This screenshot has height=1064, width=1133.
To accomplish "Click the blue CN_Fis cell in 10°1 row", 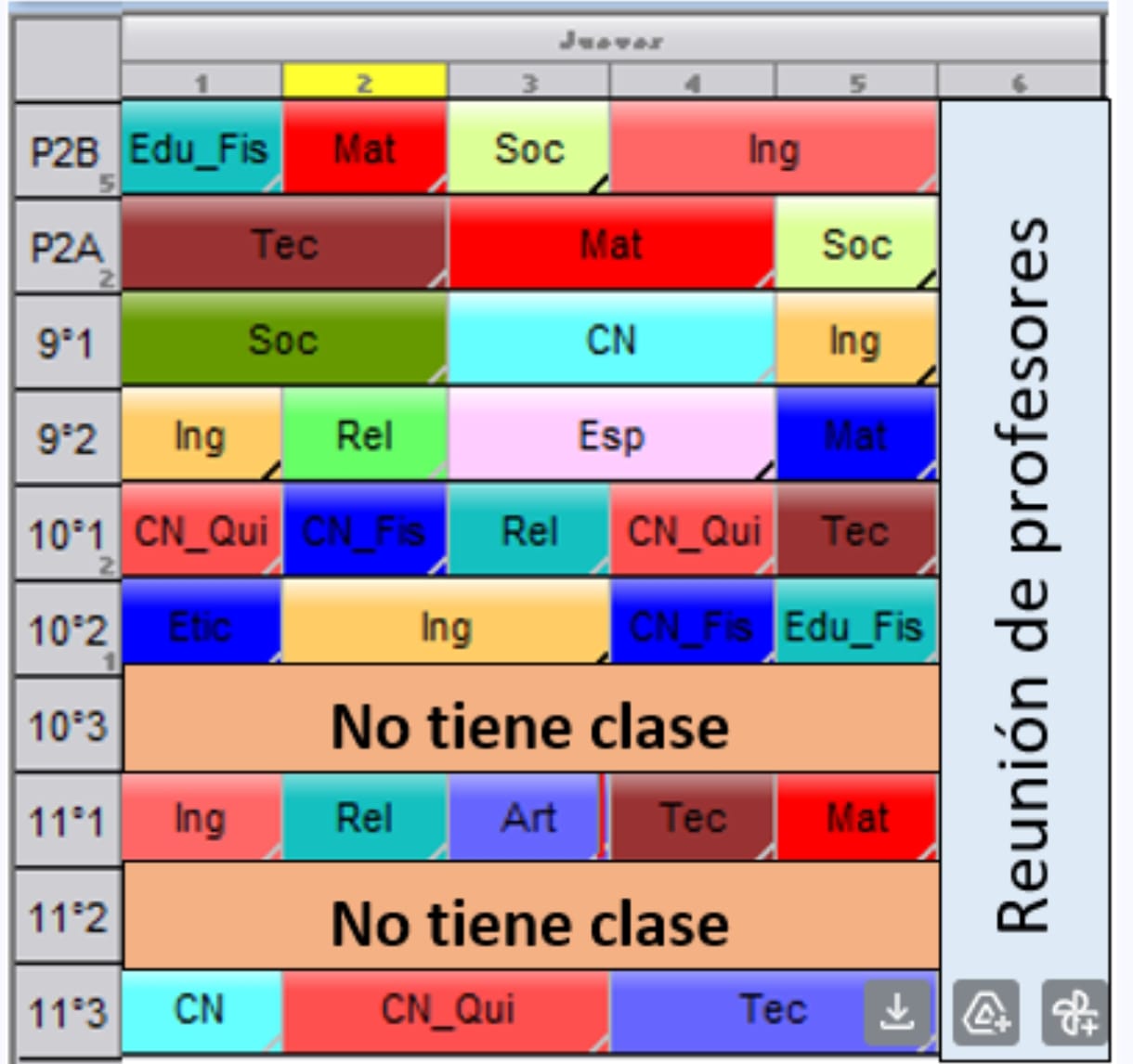I will coord(364,532).
